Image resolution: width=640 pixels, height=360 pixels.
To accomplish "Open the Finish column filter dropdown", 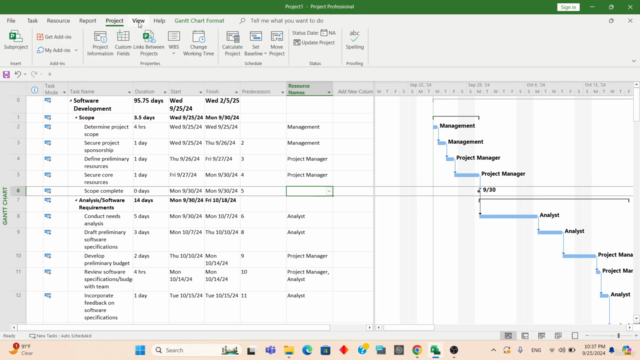I will click(236, 92).
